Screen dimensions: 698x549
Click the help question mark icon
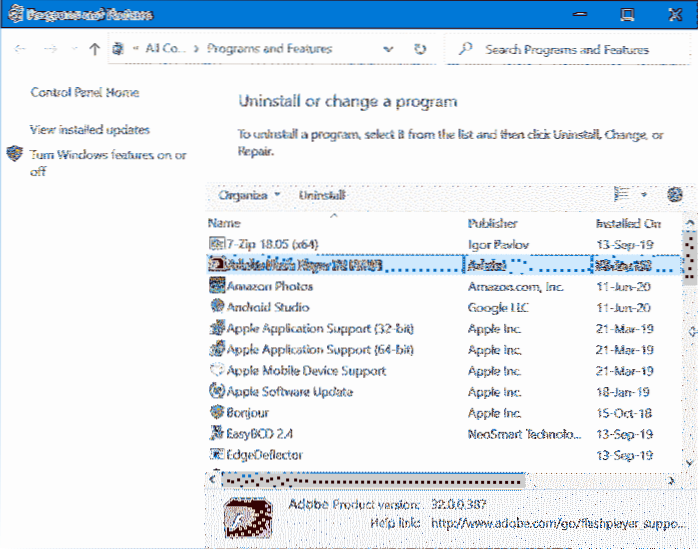tap(674, 195)
